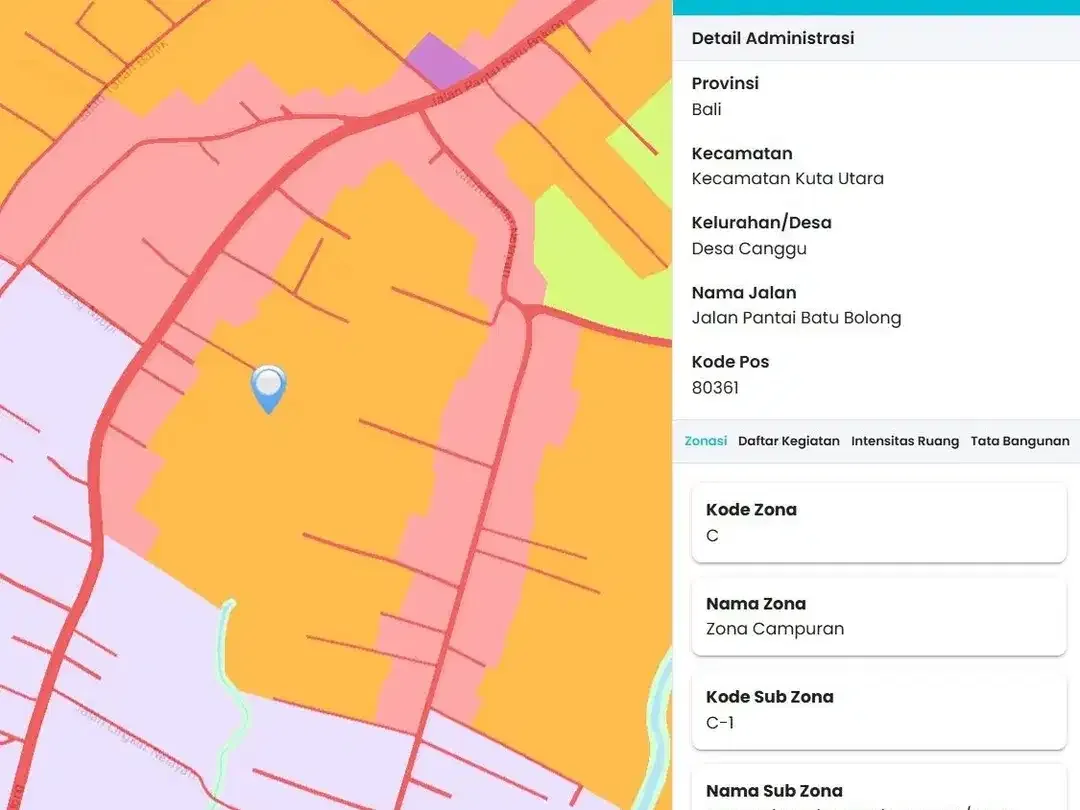This screenshot has width=1080, height=810.
Task: Click the postal code 80361
Action: [715, 388]
